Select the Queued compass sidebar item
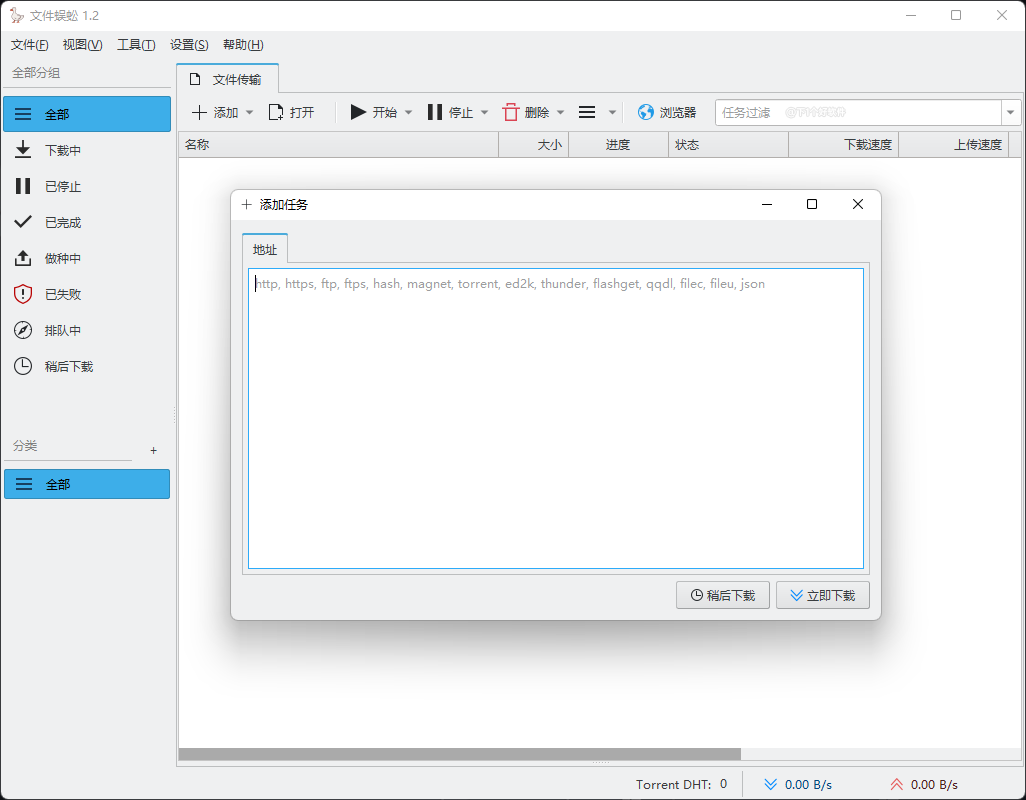Image resolution: width=1026 pixels, height=800 pixels. pos(87,330)
